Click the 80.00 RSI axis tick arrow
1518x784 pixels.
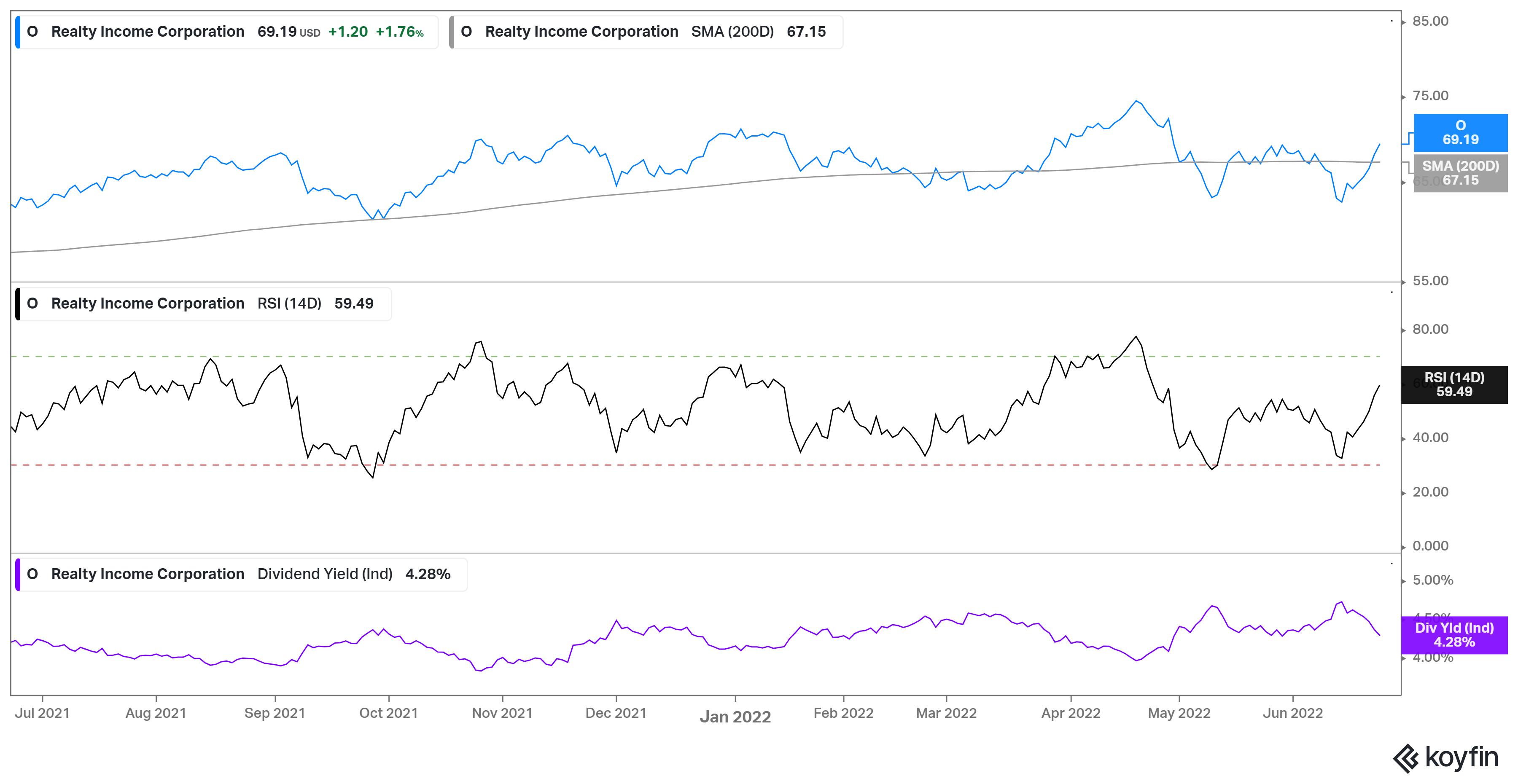pyautogui.click(x=1404, y=330)
